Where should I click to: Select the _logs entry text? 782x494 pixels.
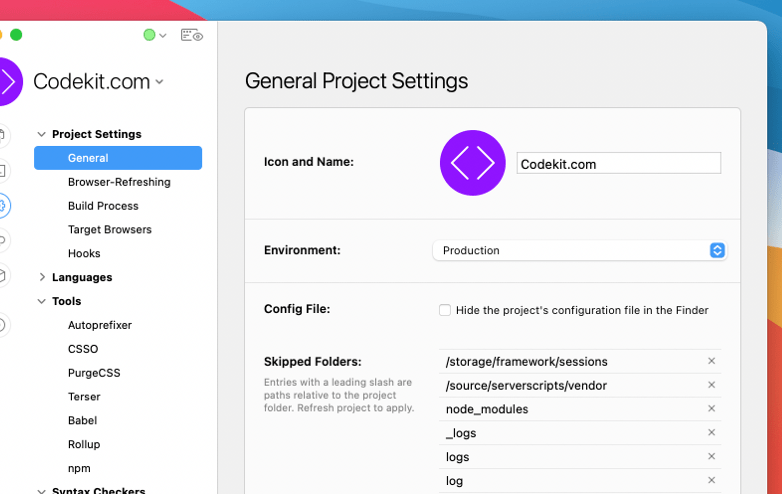461,433
